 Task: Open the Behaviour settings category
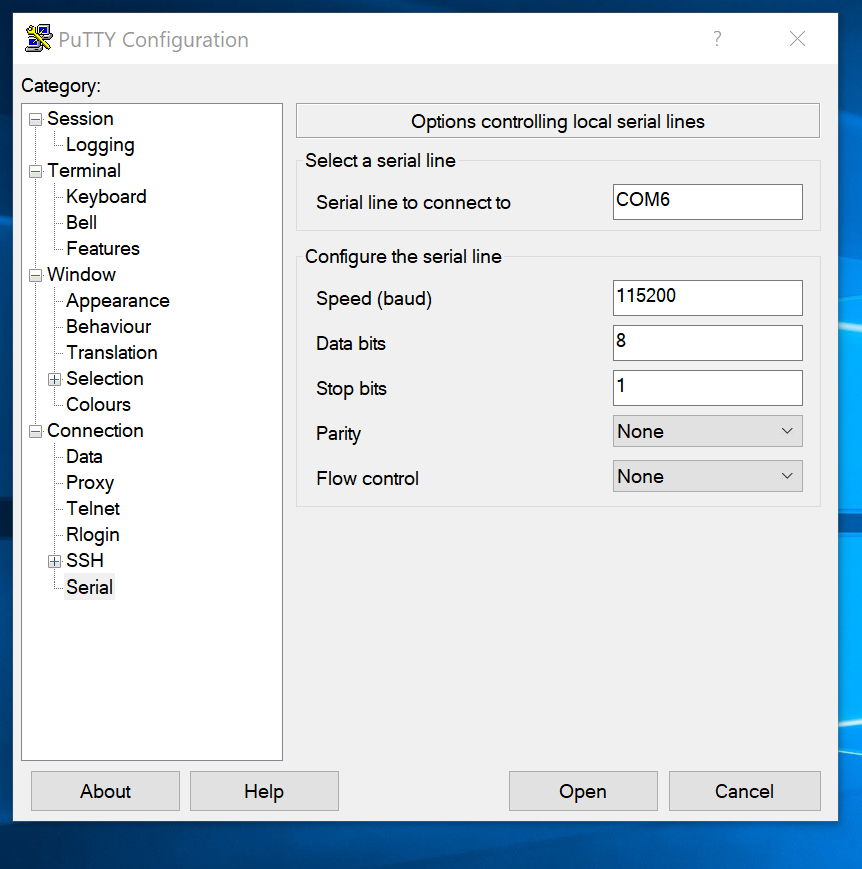tap(109, 327)
